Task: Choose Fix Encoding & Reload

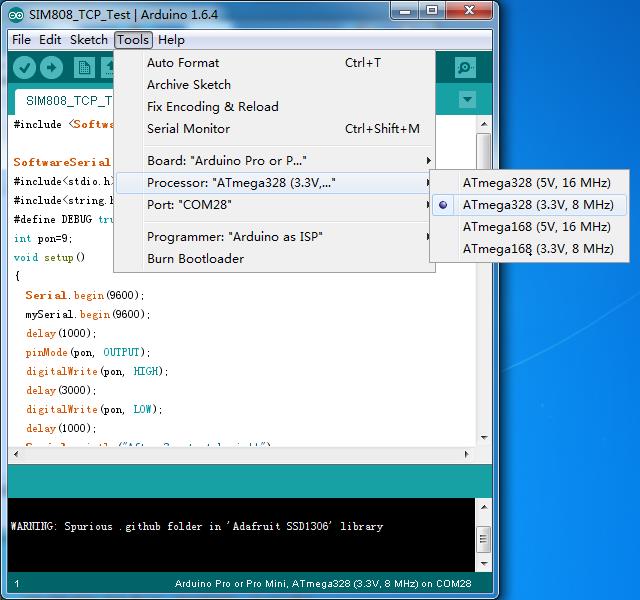Action: [275, 107]
